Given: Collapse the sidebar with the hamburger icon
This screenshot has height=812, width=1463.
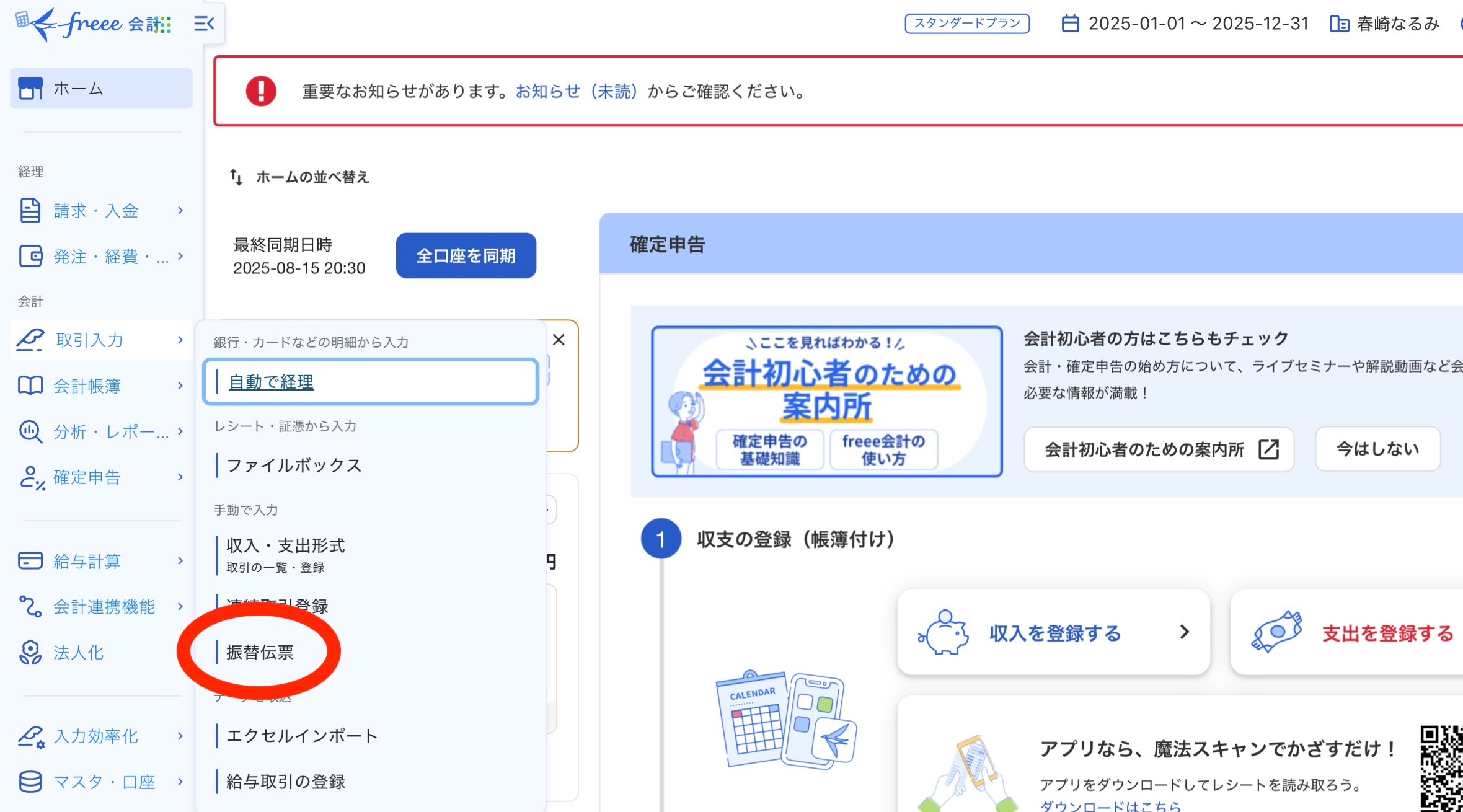Looking at the screenshot, I should [204, 24].
